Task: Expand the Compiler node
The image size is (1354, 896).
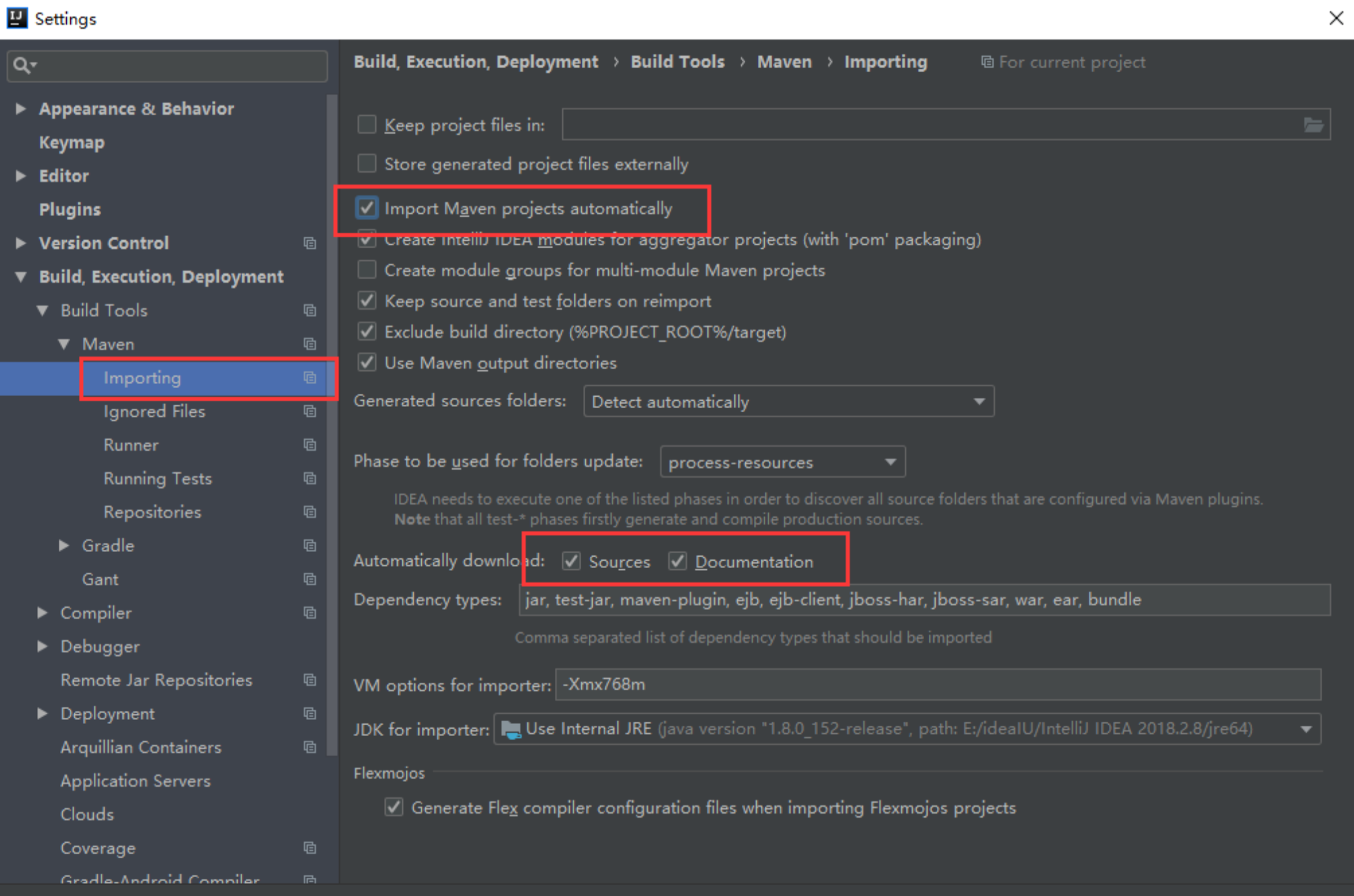Action: point(43,613)
